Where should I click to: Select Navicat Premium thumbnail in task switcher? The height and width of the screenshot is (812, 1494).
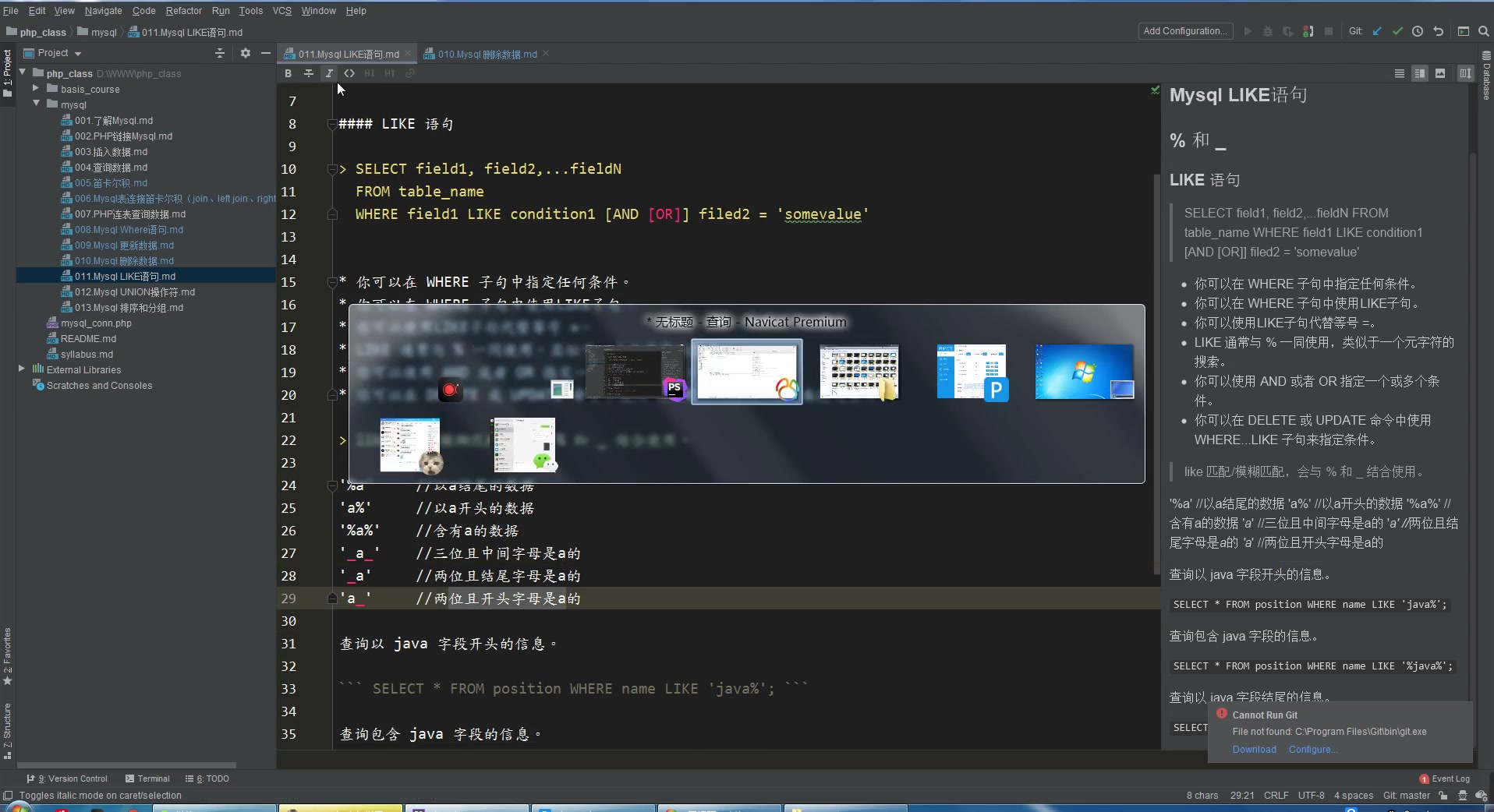pos(747,372)
